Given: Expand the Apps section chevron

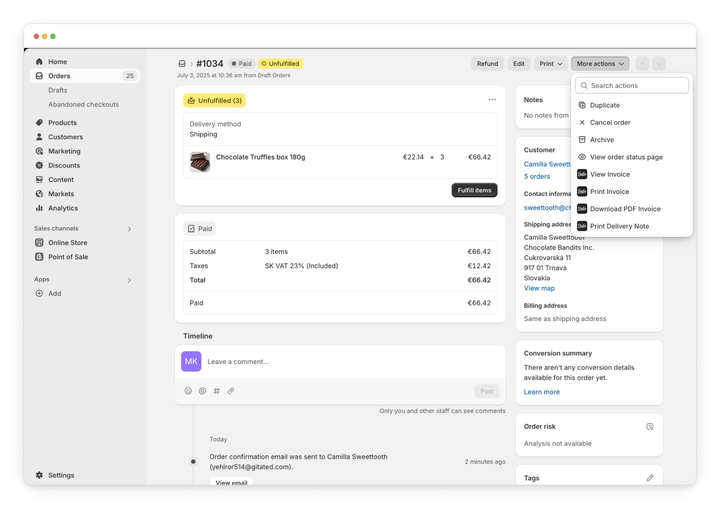Looking at the screenshot, I should click(x=129, y=280).
